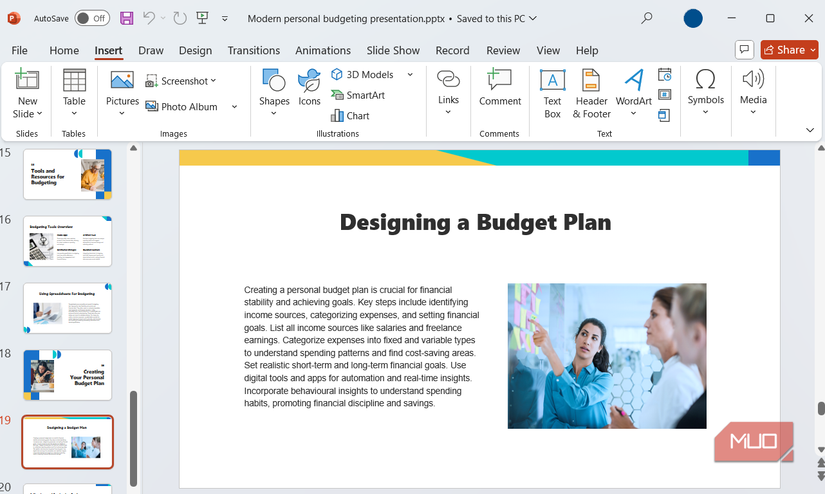Select the meeting photo on the slide
This screenshot has width=825, height=494.
pos(607,356)
